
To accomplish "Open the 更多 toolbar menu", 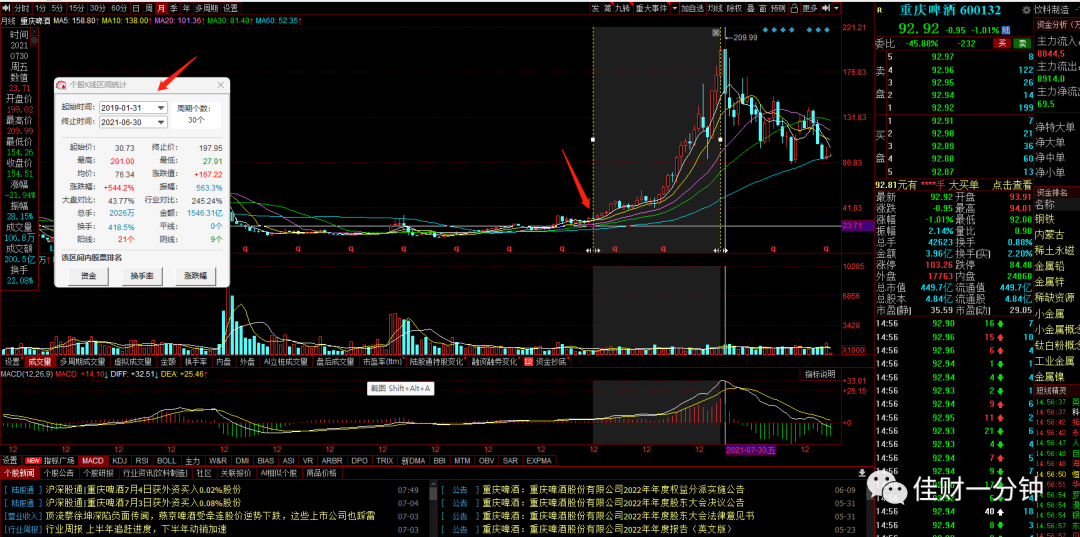I will [809, 8].
